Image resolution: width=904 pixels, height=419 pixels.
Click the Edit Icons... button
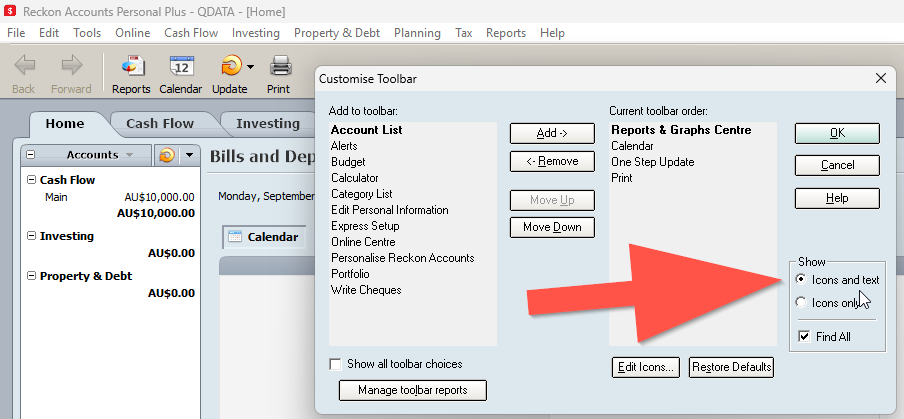[x=646, y=367]
